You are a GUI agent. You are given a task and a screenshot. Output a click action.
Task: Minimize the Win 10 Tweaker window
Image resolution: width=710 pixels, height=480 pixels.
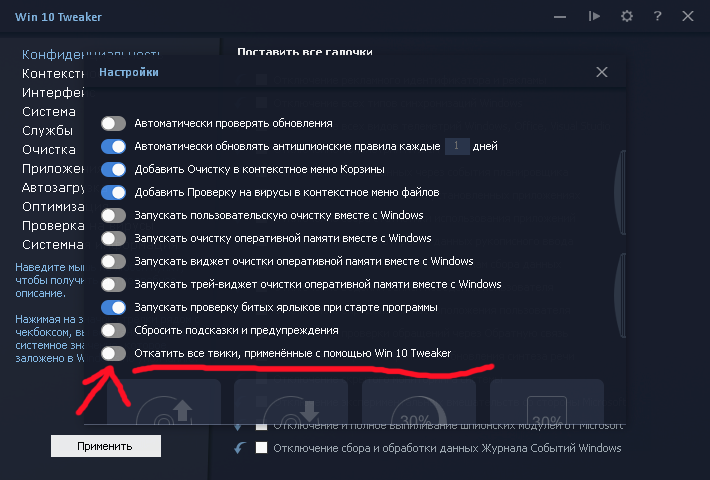(560, 17)
